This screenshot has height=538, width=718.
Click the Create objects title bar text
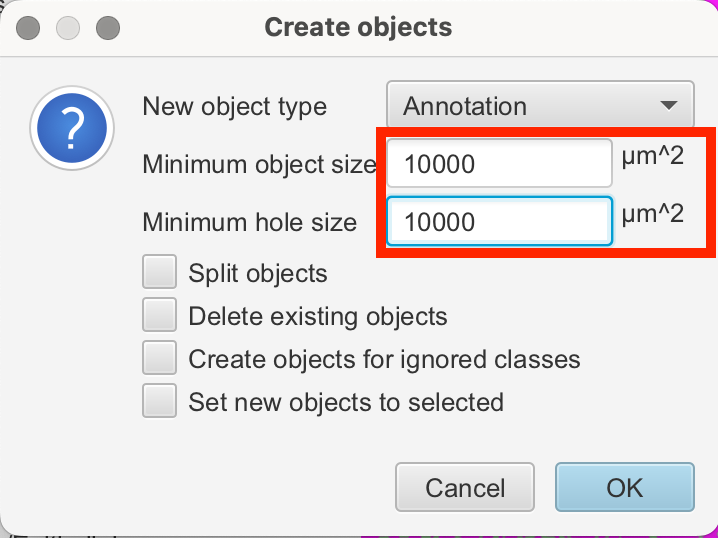pyautogui.click(x=358, y=27)
